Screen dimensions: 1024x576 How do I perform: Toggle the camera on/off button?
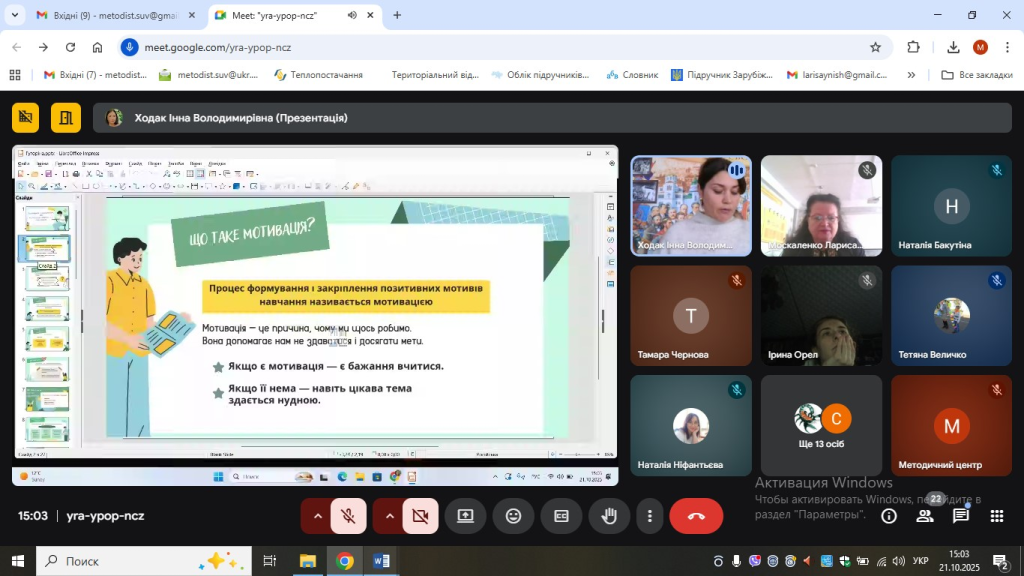coord(420,516)
